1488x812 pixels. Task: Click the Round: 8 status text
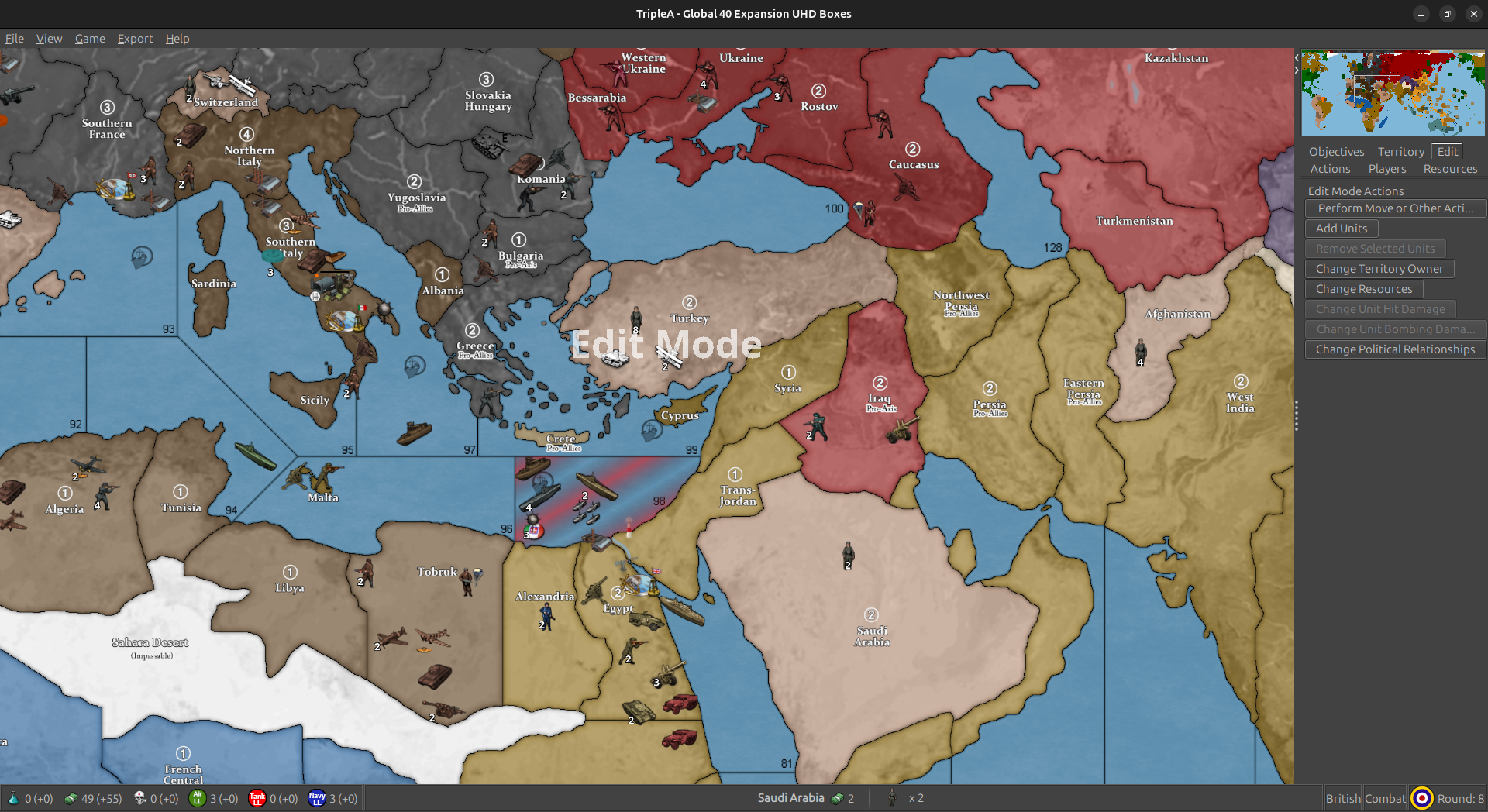pos(1460,798)
